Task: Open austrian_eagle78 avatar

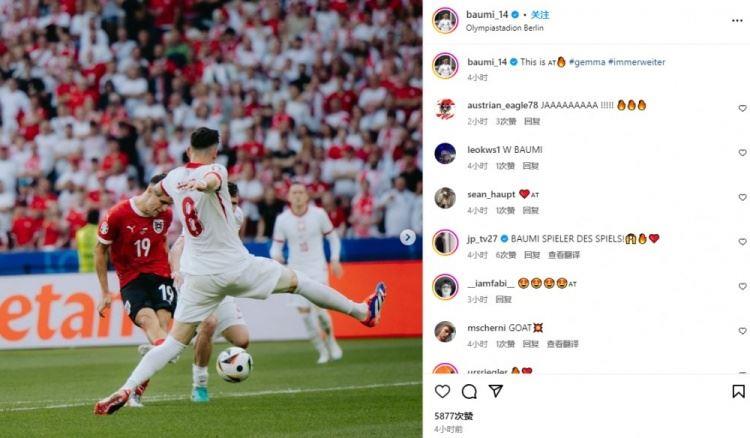Action: point(445,109)
